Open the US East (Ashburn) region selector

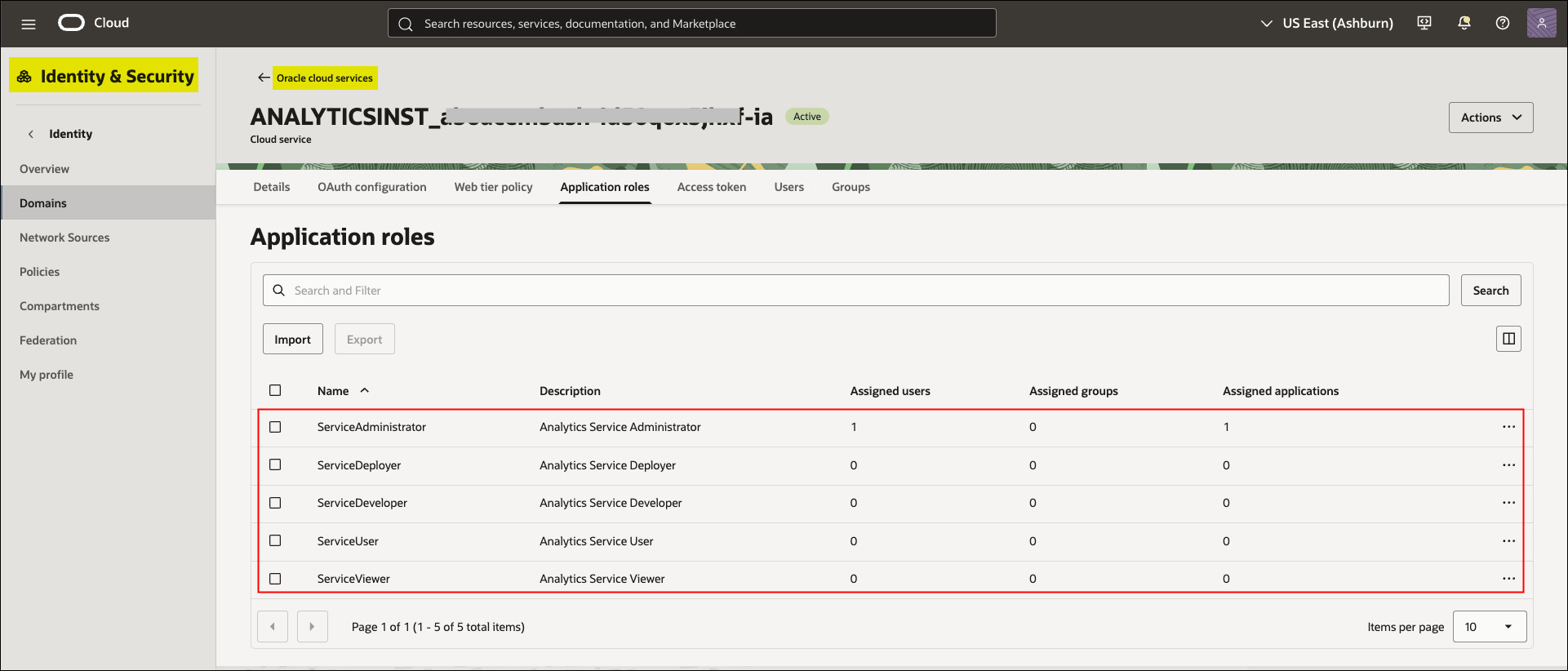pos(1327,23)
